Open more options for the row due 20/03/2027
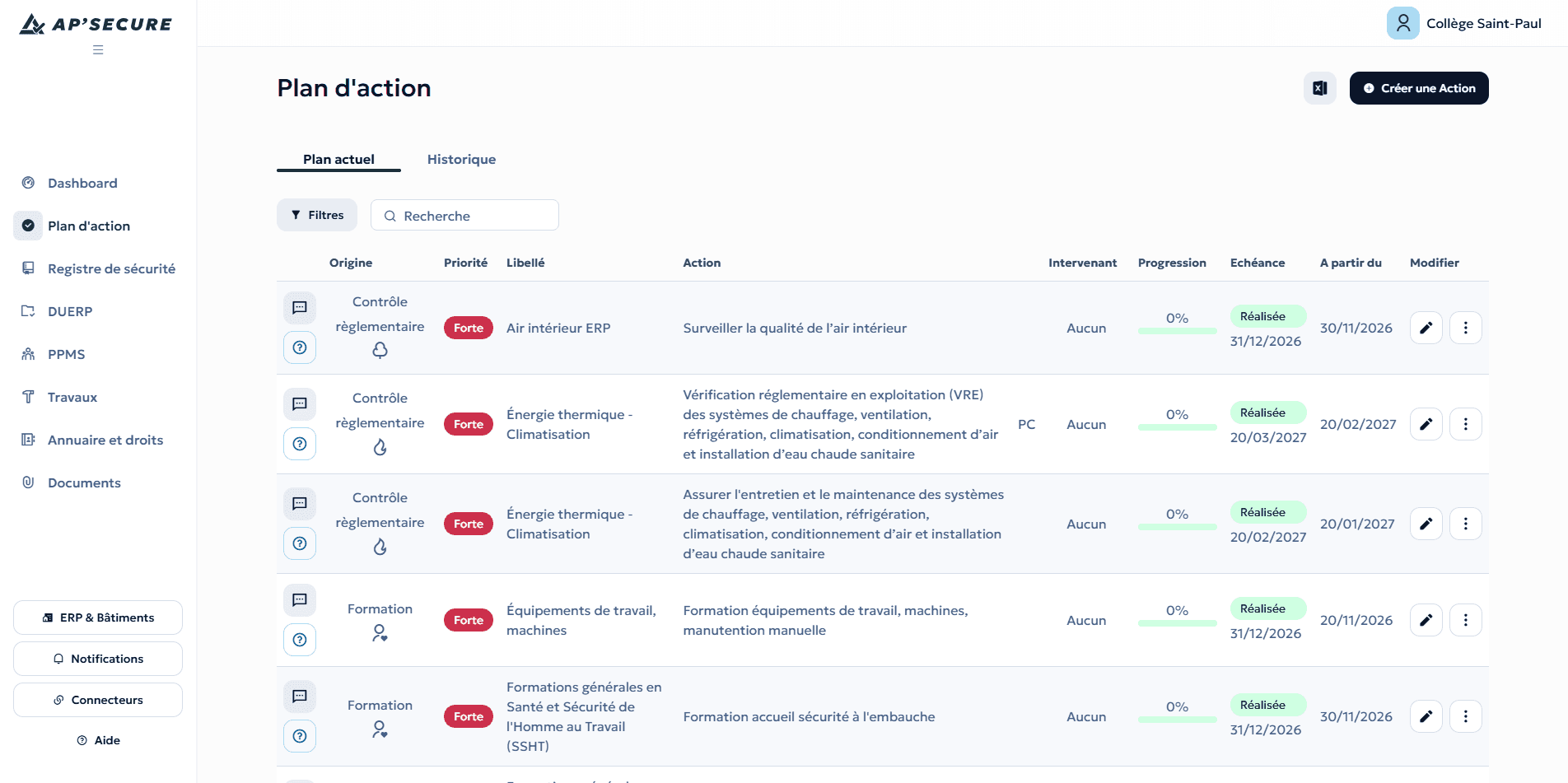This screenshot has height=783, width=1568. [x=1465, y=424]
